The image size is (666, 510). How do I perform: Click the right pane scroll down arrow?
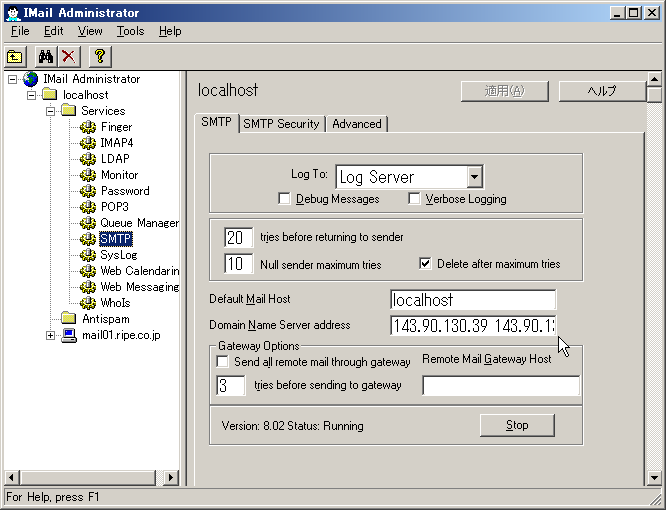654,478
